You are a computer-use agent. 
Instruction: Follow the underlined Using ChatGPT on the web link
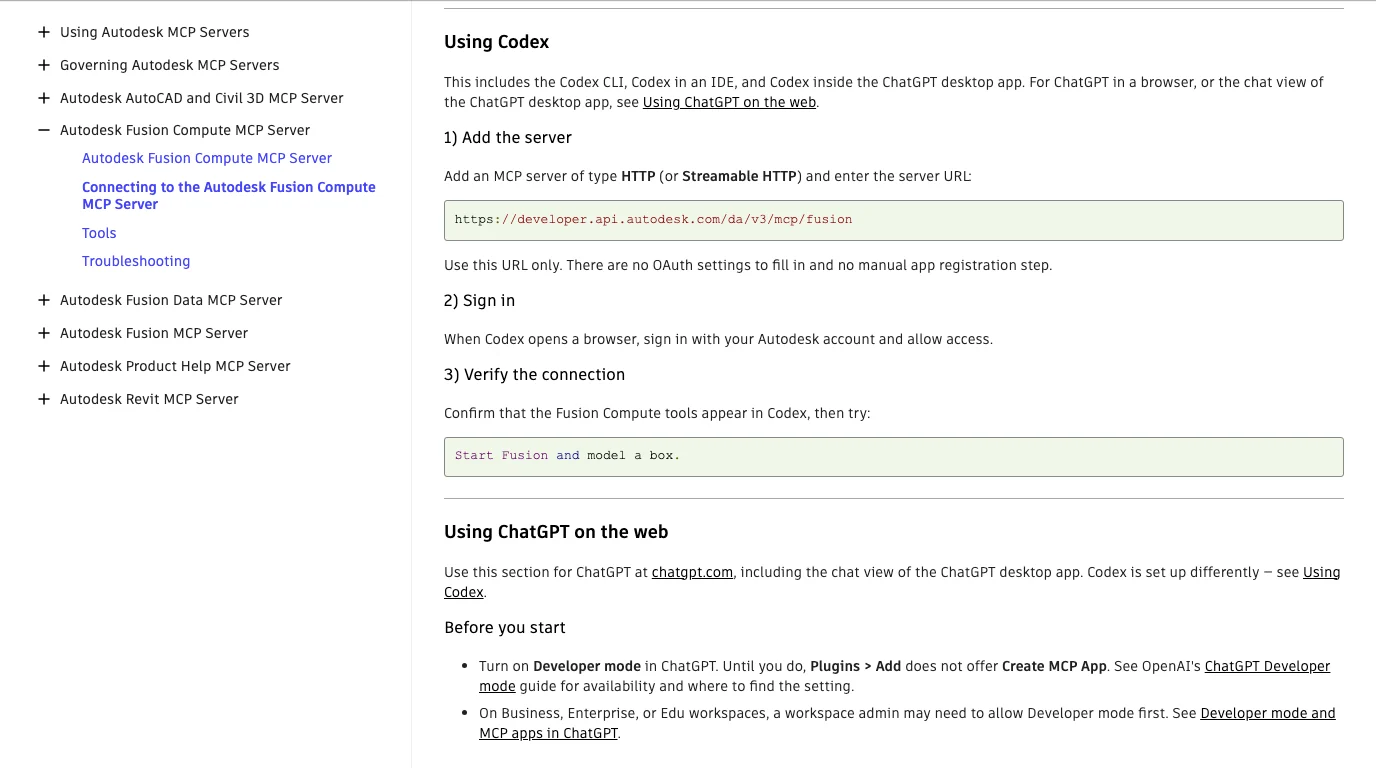click(x=729, y=102)
